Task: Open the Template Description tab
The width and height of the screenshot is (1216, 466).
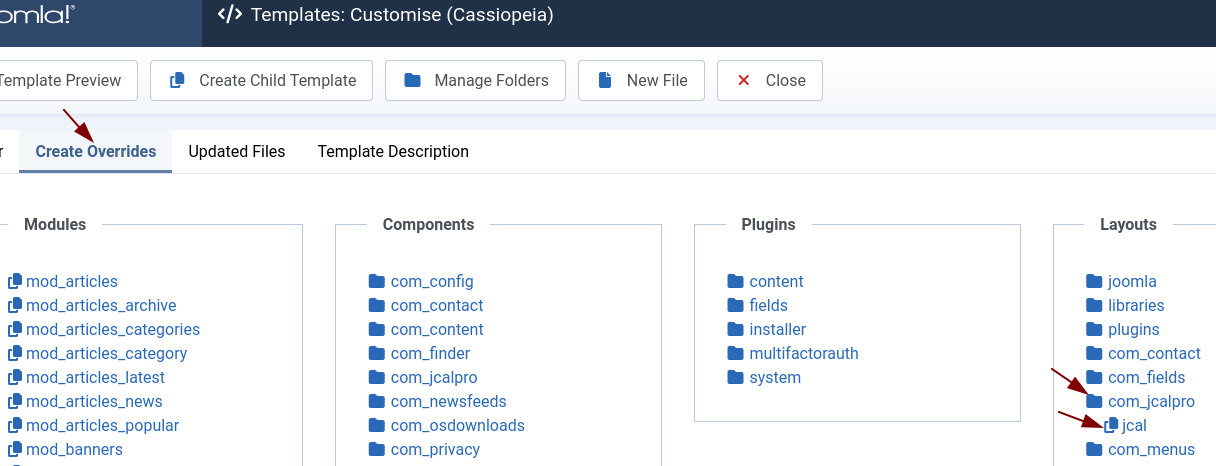Action: click(393, 152)
